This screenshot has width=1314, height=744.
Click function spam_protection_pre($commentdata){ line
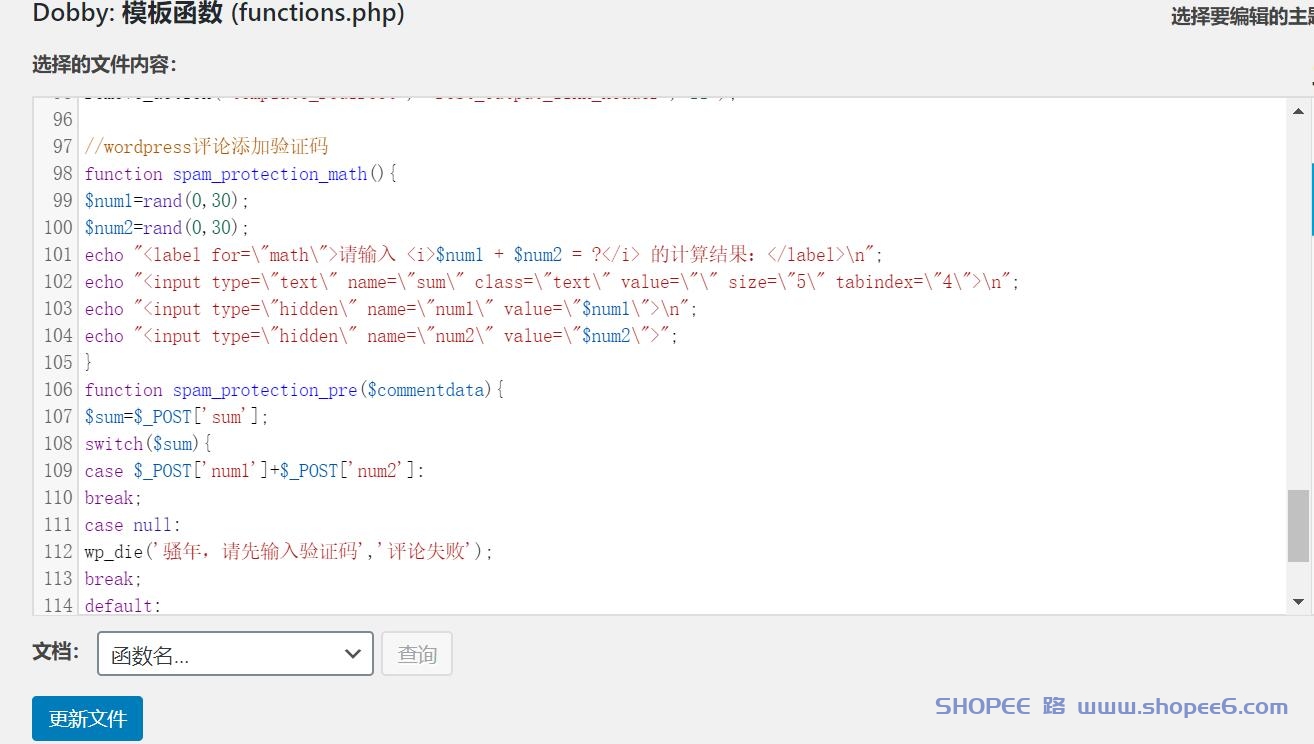point(294,389)
